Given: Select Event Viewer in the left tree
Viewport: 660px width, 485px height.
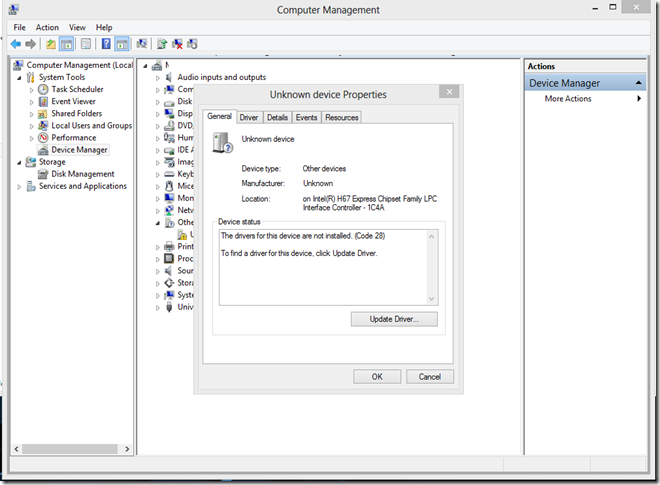Looking at the screenshot, I should [73, 101].
